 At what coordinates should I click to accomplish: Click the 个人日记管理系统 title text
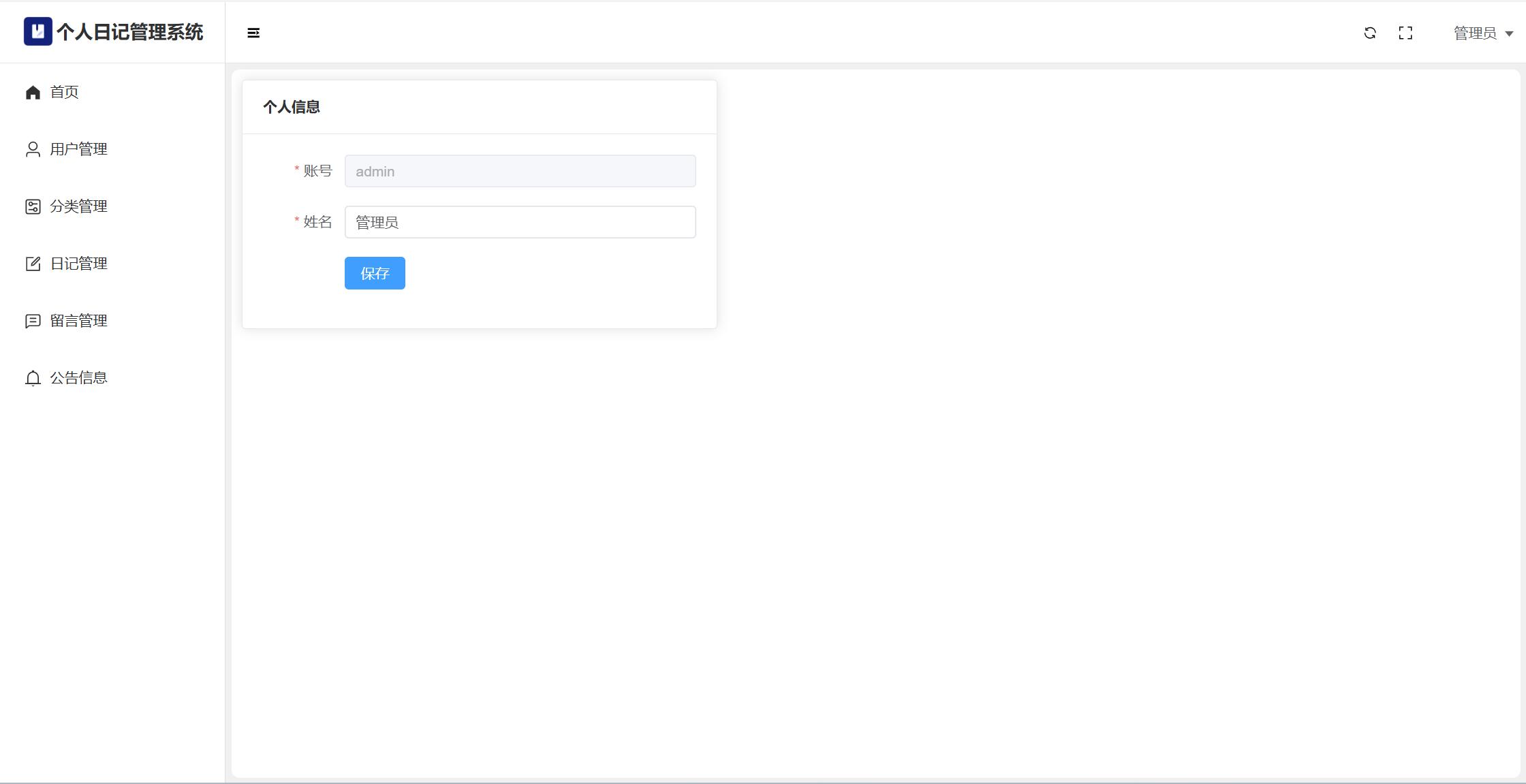[129, 32]
